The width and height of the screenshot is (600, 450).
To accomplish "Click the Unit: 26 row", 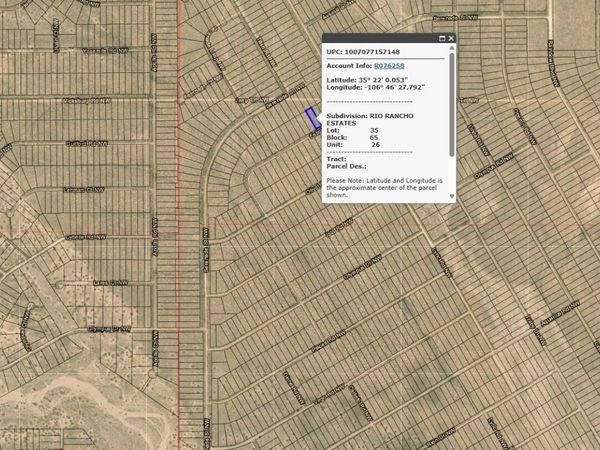I will click(353, 145).
